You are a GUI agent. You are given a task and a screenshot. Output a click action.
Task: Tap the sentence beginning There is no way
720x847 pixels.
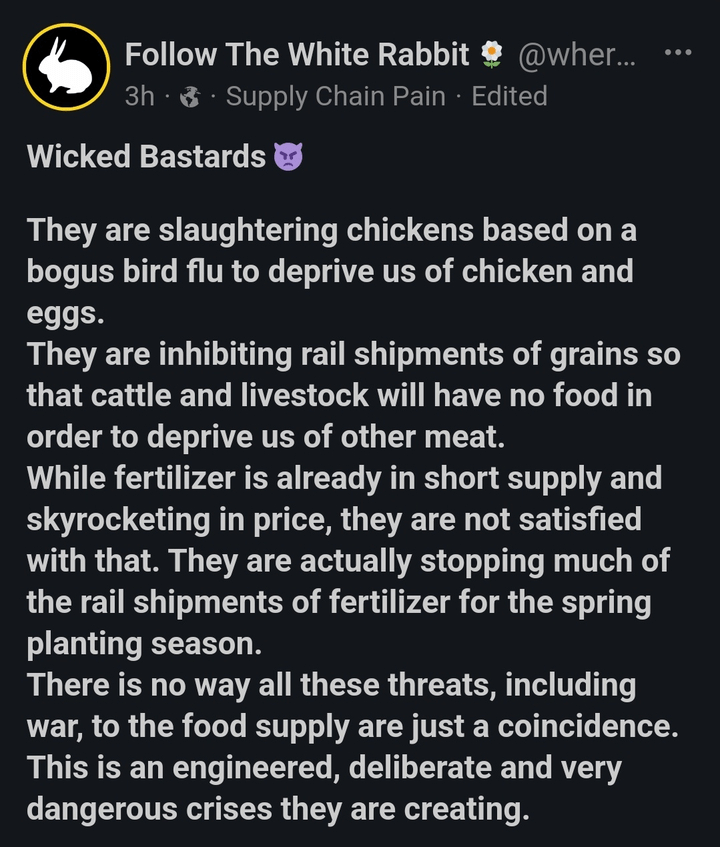330,686
